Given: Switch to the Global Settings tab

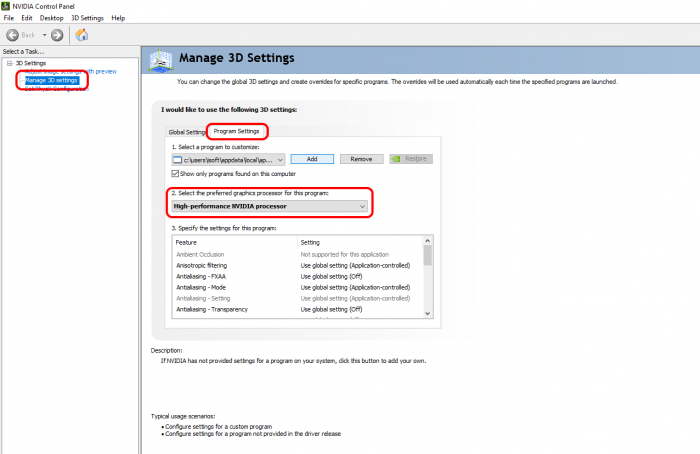Looking at the screenshot, I should coord(186,132).
